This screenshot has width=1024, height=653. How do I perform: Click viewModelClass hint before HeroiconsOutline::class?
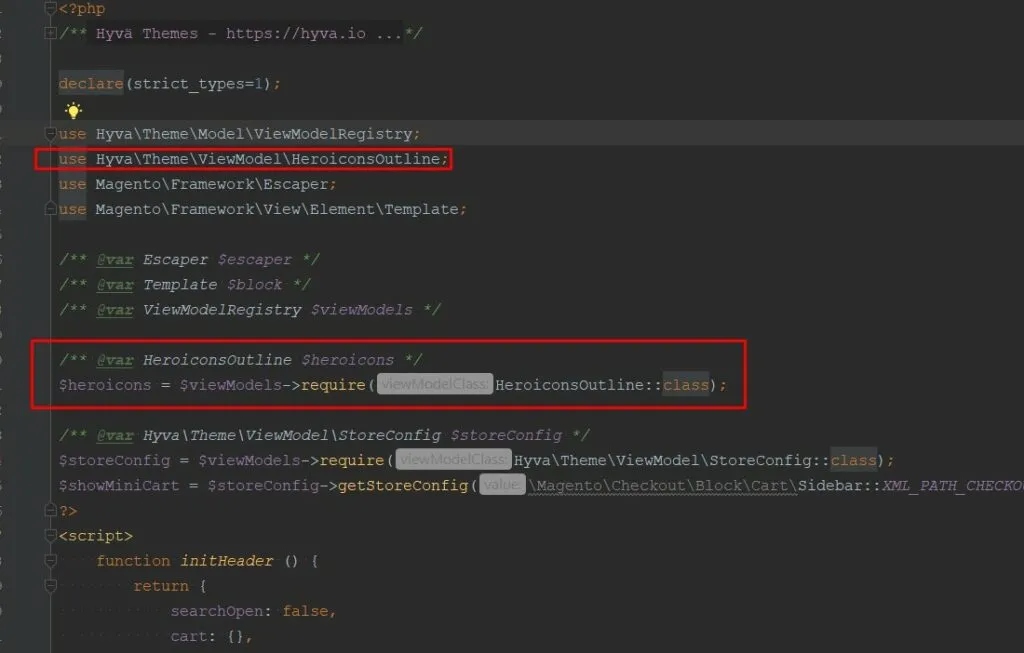(435, 385)
